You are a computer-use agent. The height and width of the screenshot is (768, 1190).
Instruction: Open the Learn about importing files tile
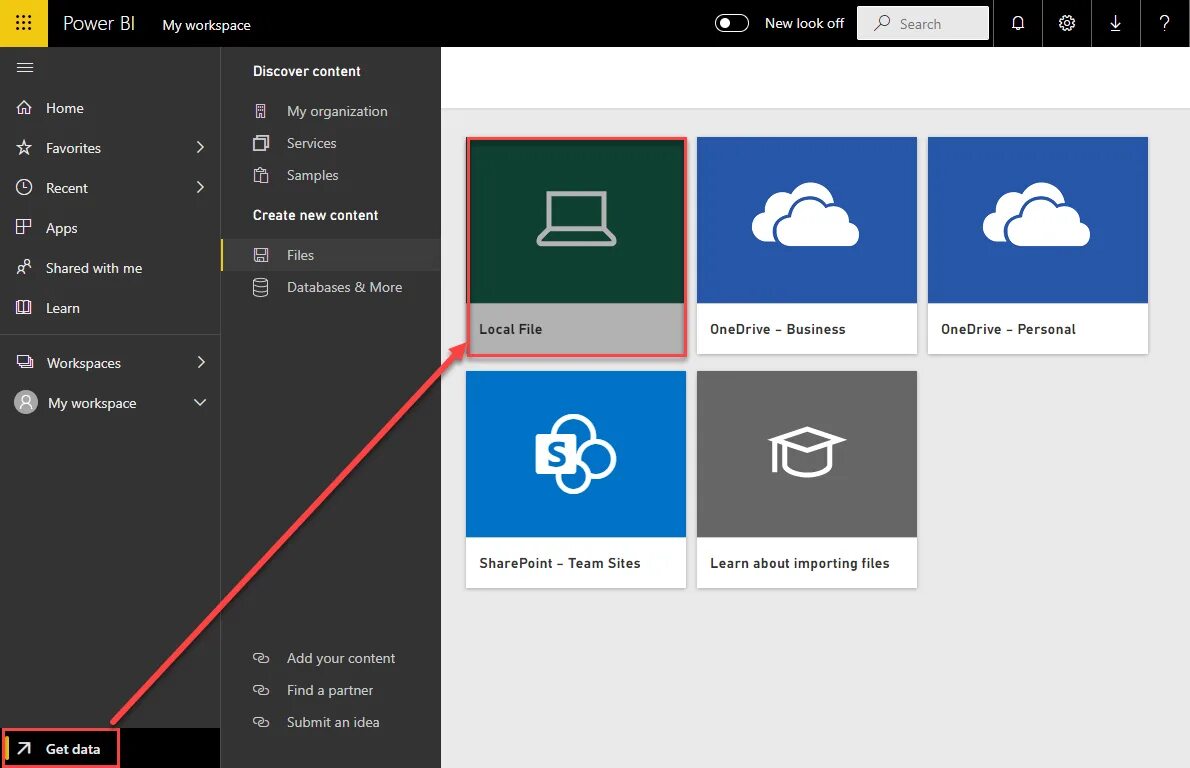click(807, 480)
